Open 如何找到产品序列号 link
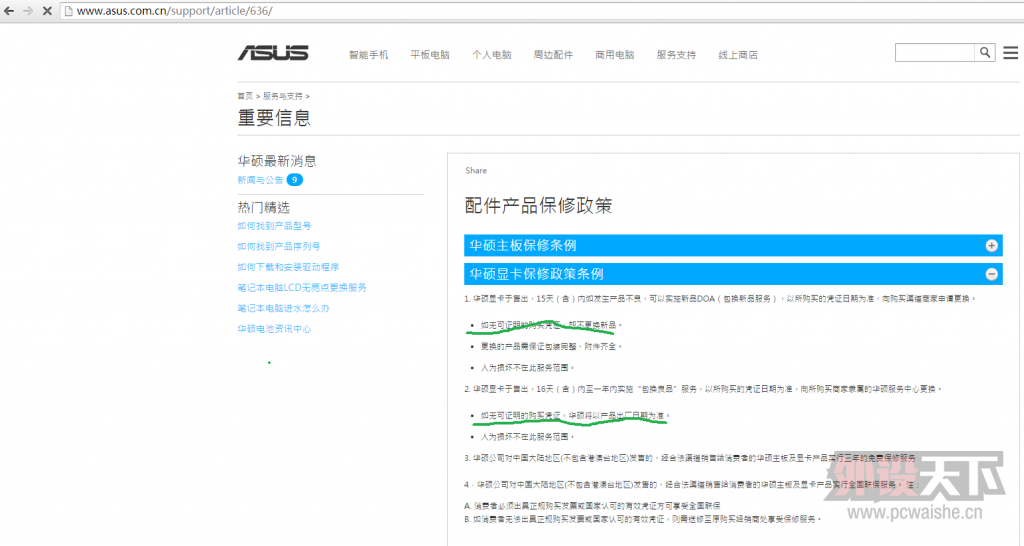The image size is (1024, 546). pyautogui.click(x=279, y=246)
